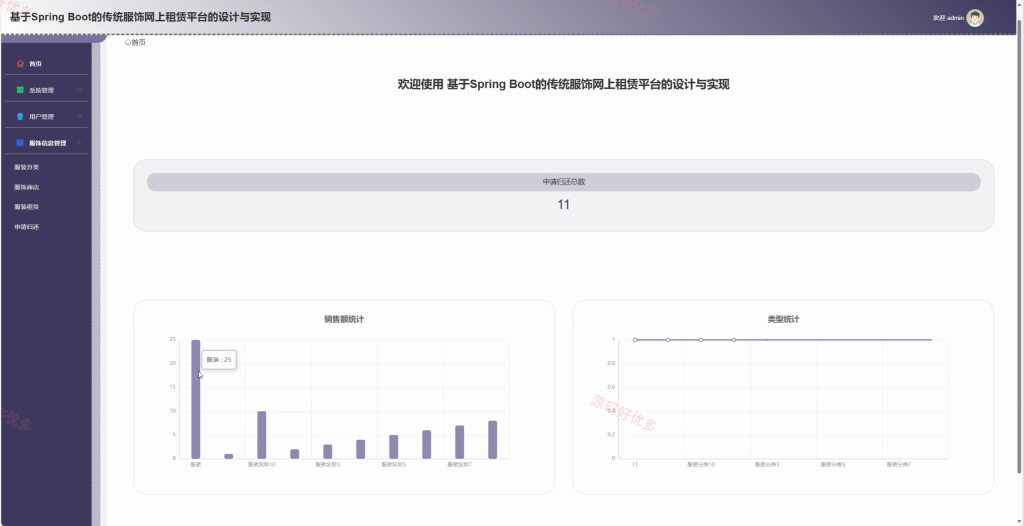The image size is (1024, 526).
Task: Click the red home icon in sidebar
Action: click(x=20, y=63)
